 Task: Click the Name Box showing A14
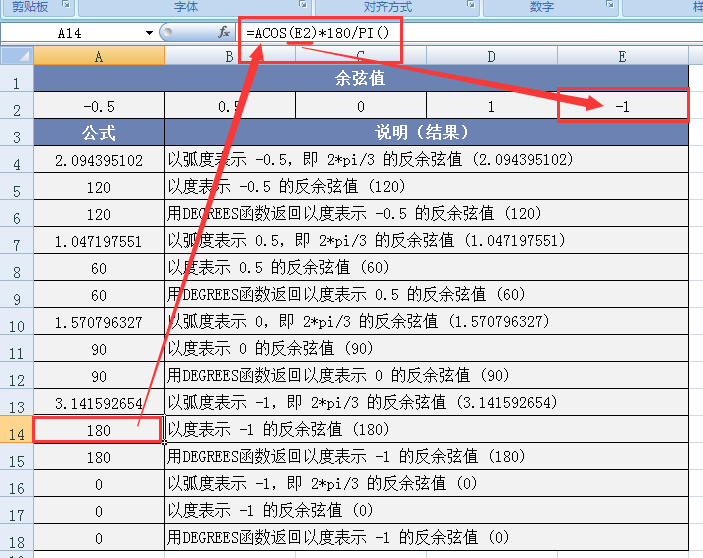[x=72, y=33]
